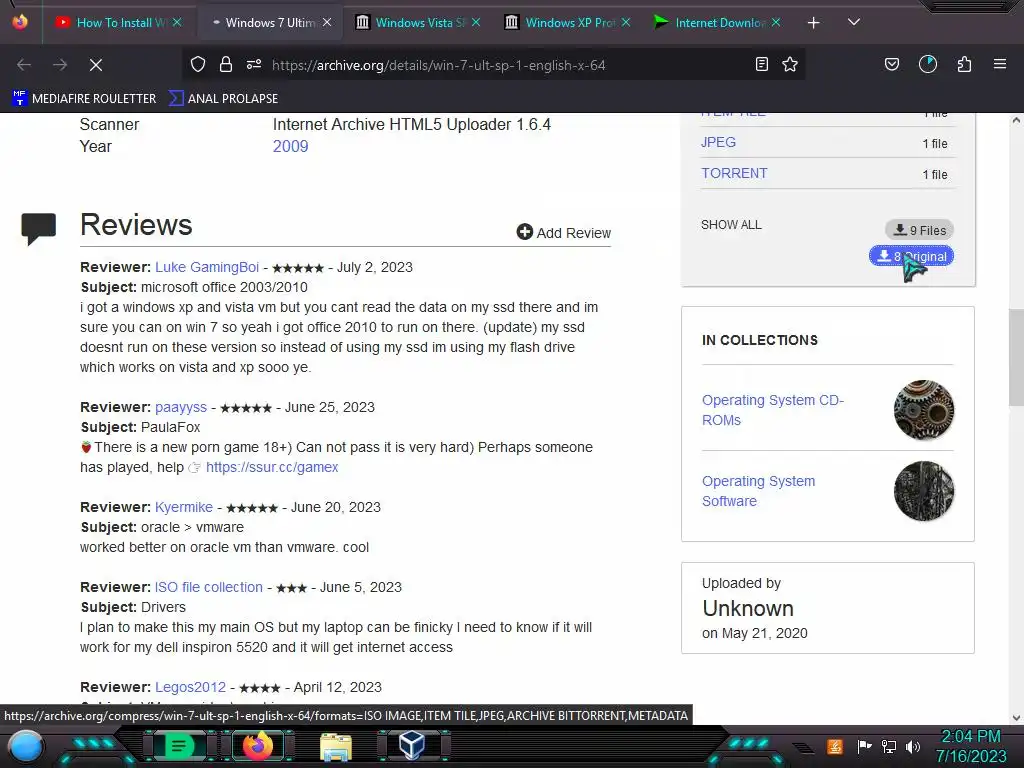This screenshot has width=1024, height=768.
Task: Open the extensions puzzle icon
Action: 964,65
